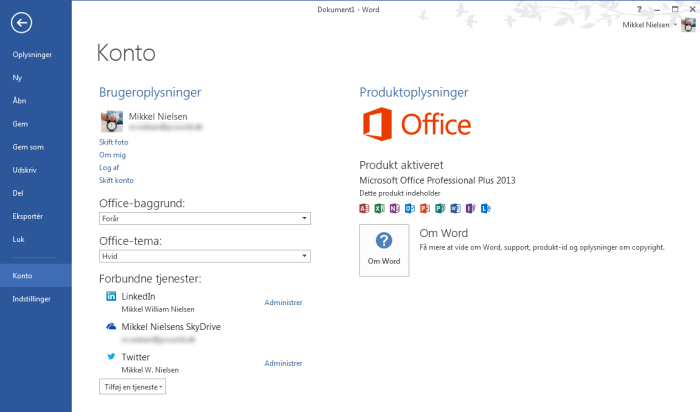Select the Konto sidebar item

(x=36, y=275)
